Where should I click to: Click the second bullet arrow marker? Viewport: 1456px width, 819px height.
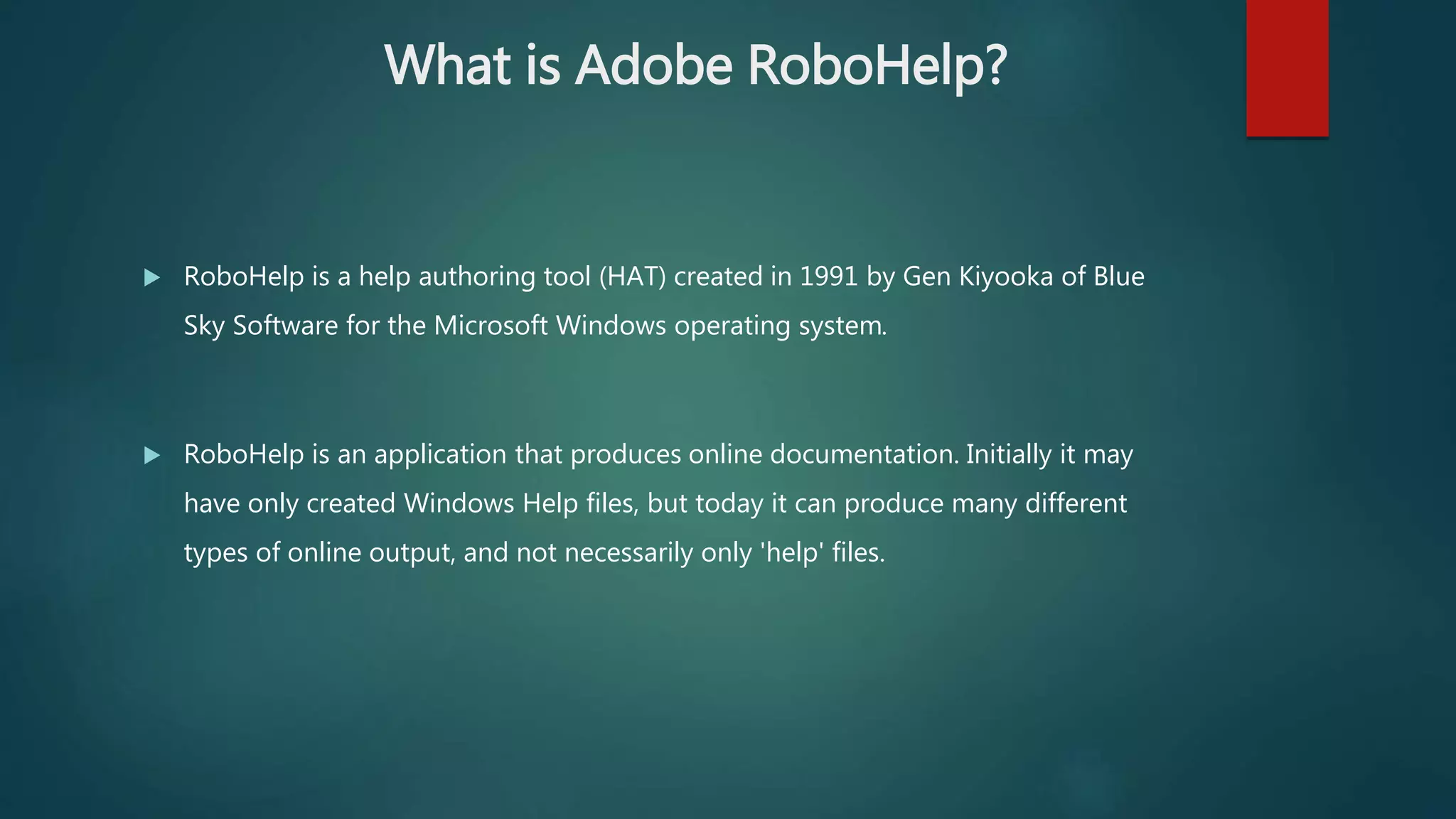point(151,455)
